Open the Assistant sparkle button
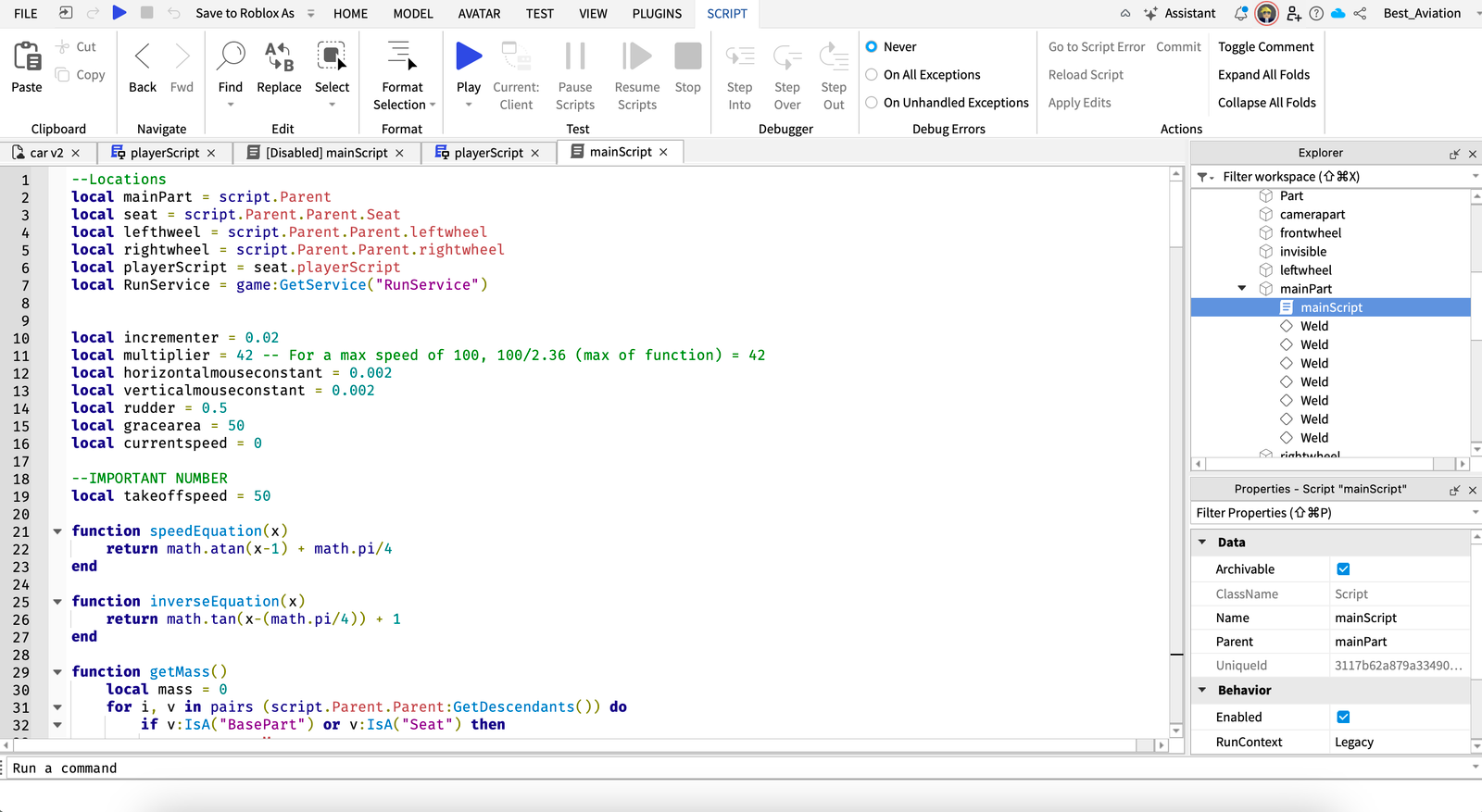This screenshot has width=1482, height=812. pyautogui.click(x=1180, y=13)
